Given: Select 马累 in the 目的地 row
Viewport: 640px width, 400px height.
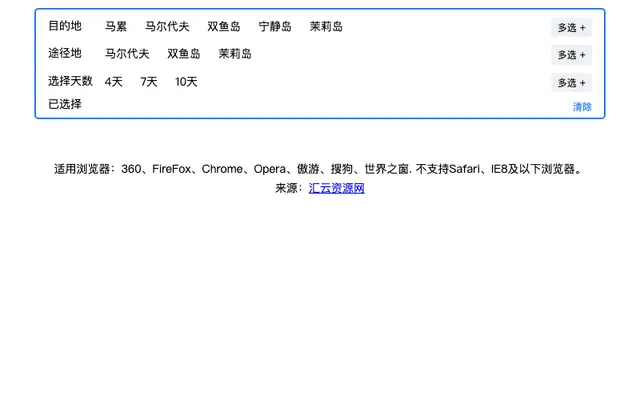Looking at the screenshot, I should [x=116, y=27].
